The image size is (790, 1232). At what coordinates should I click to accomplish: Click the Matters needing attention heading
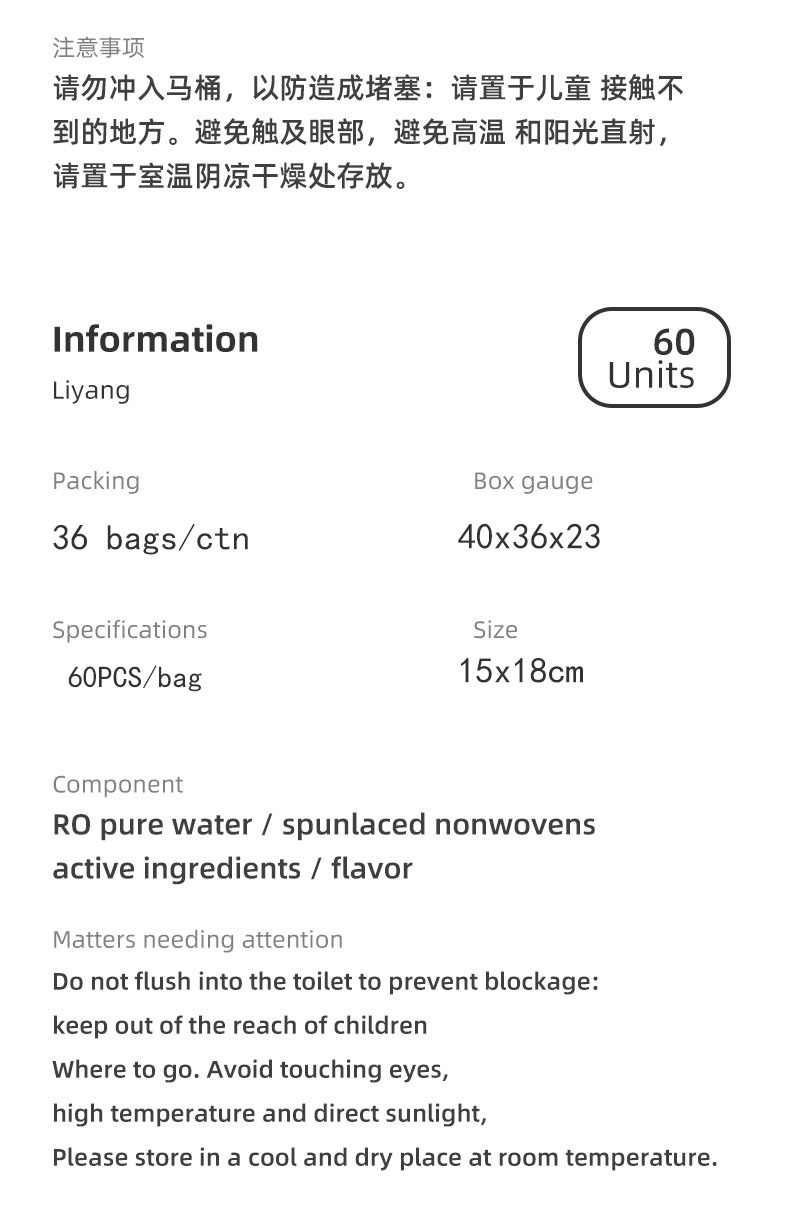pos(197,940)
